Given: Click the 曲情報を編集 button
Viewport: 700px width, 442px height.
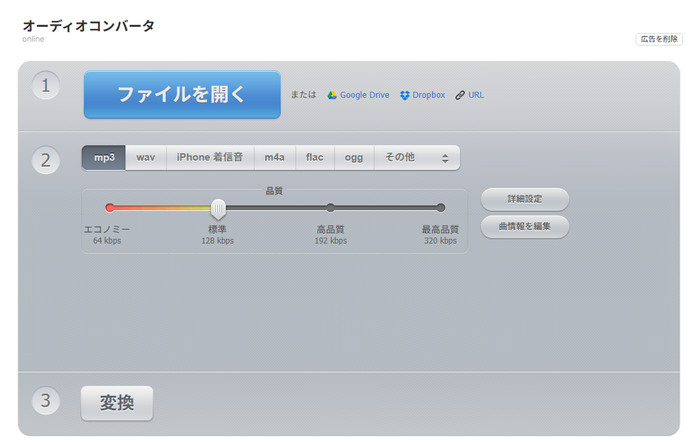Looking at the screenshot, I should pos(525,226).
